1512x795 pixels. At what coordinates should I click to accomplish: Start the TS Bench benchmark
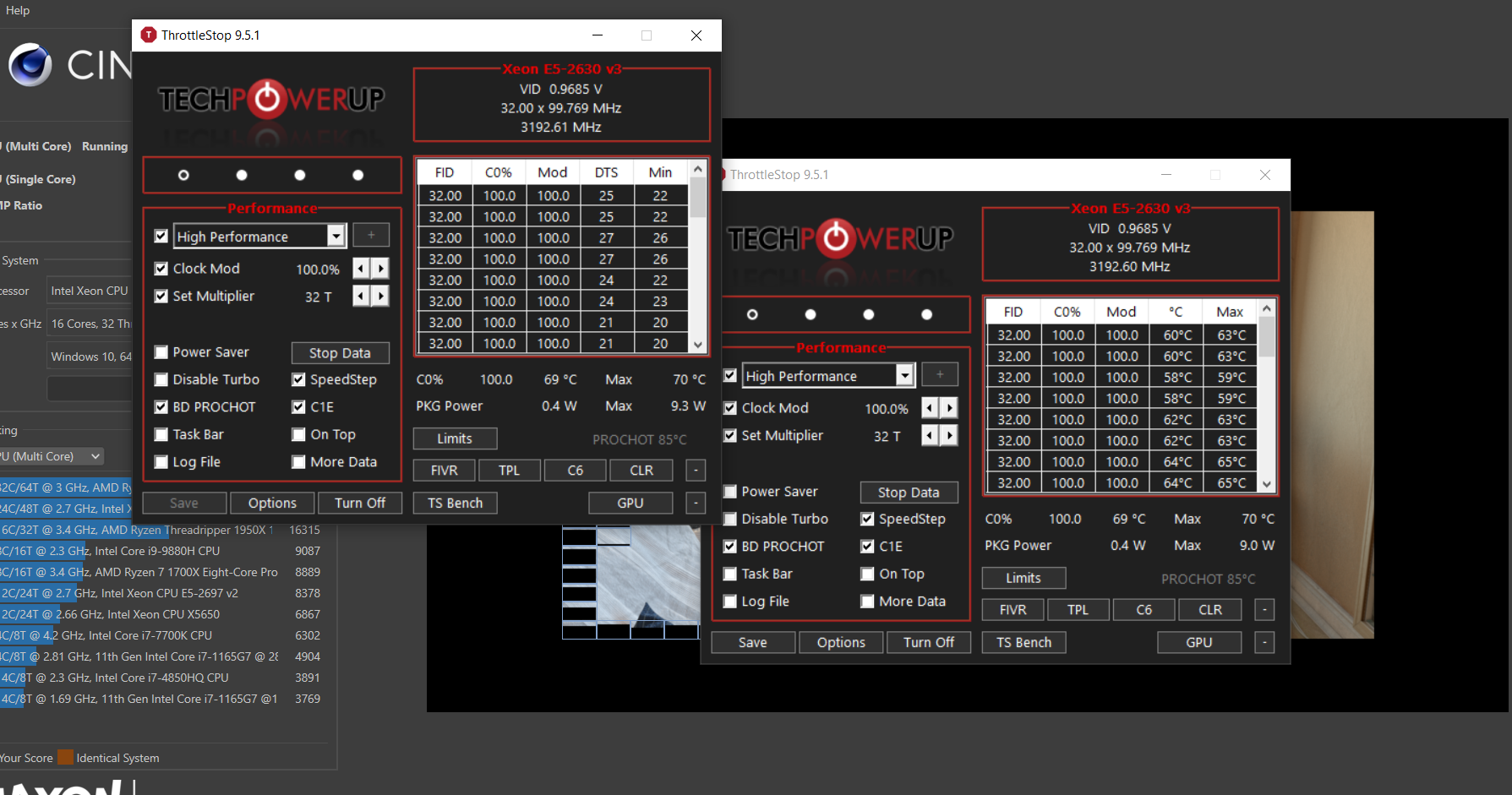(455, 503)
